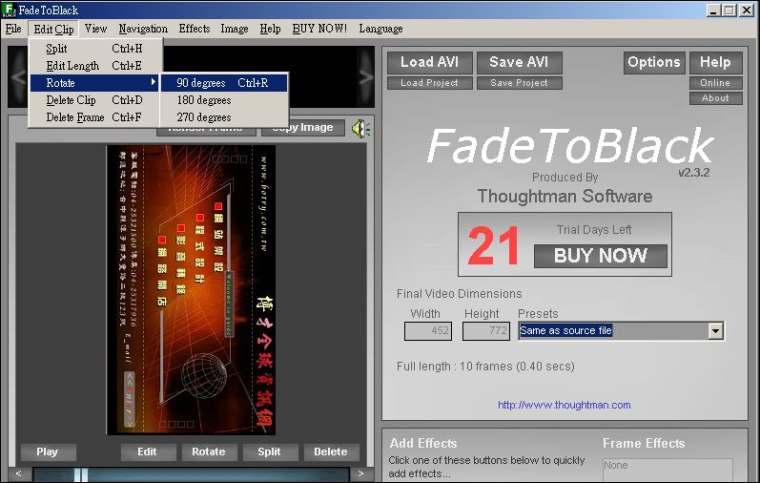Open the Help menu

(270, 29)
